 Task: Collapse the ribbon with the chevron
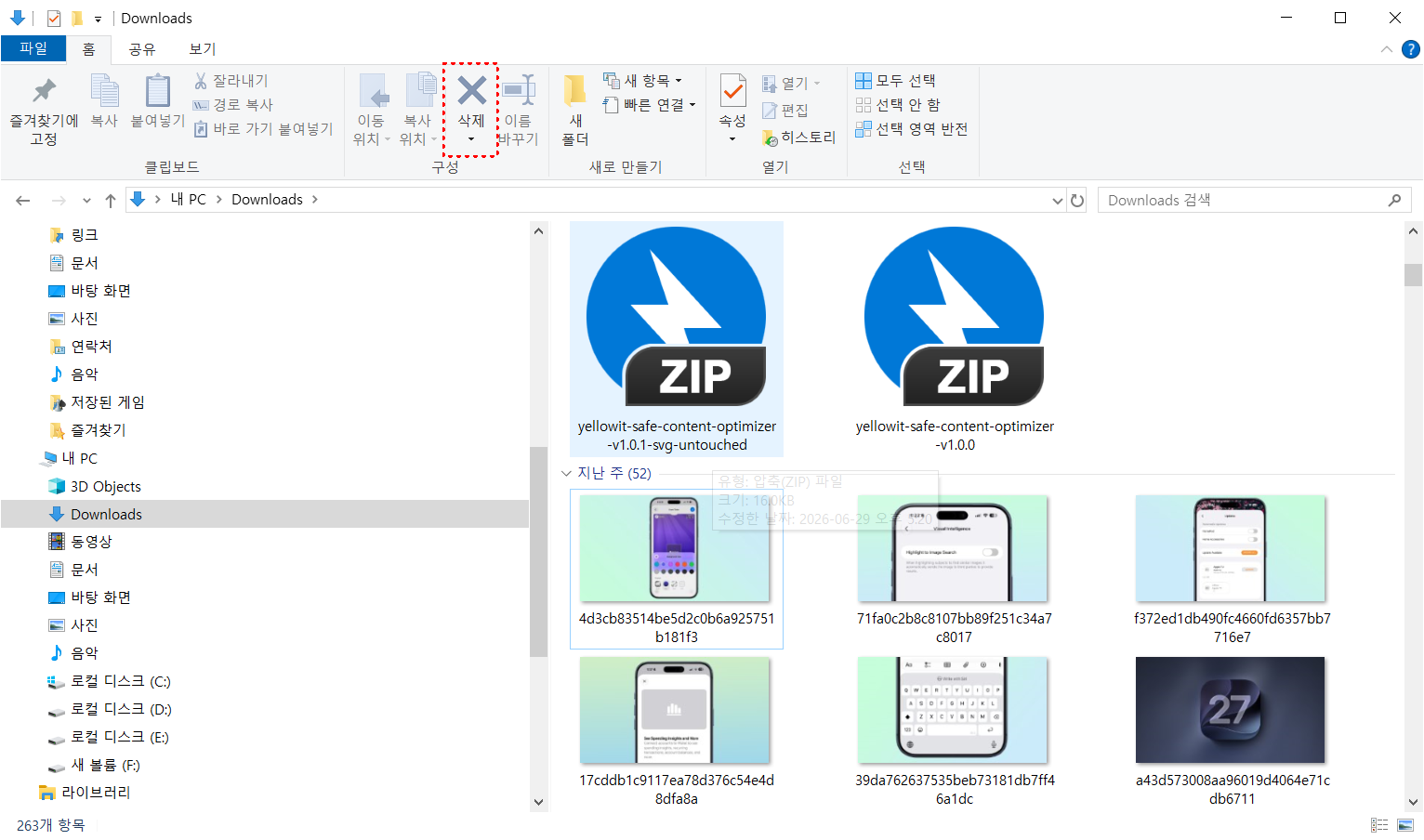coord(1387,49)
